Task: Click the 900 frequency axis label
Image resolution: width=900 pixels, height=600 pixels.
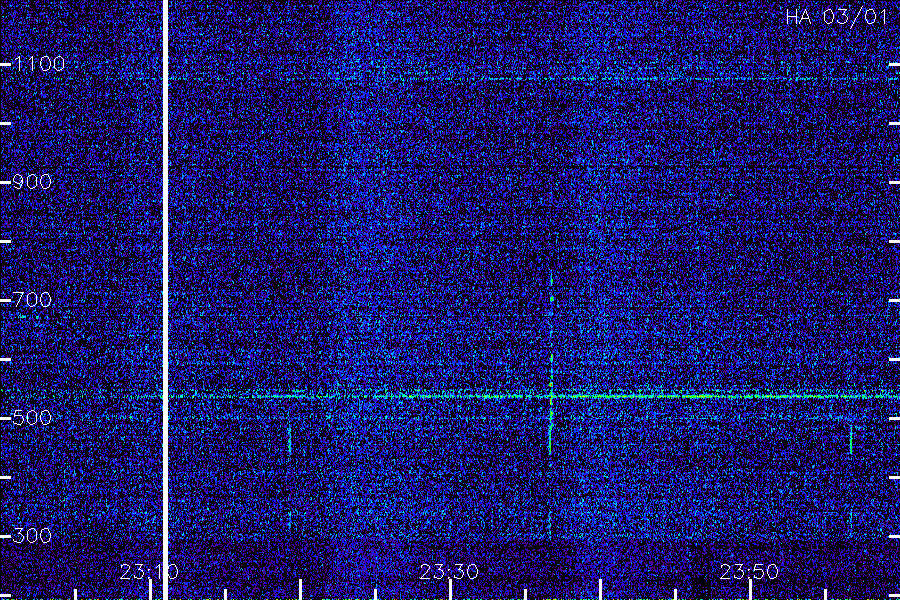Action: [x=32, y=182]
